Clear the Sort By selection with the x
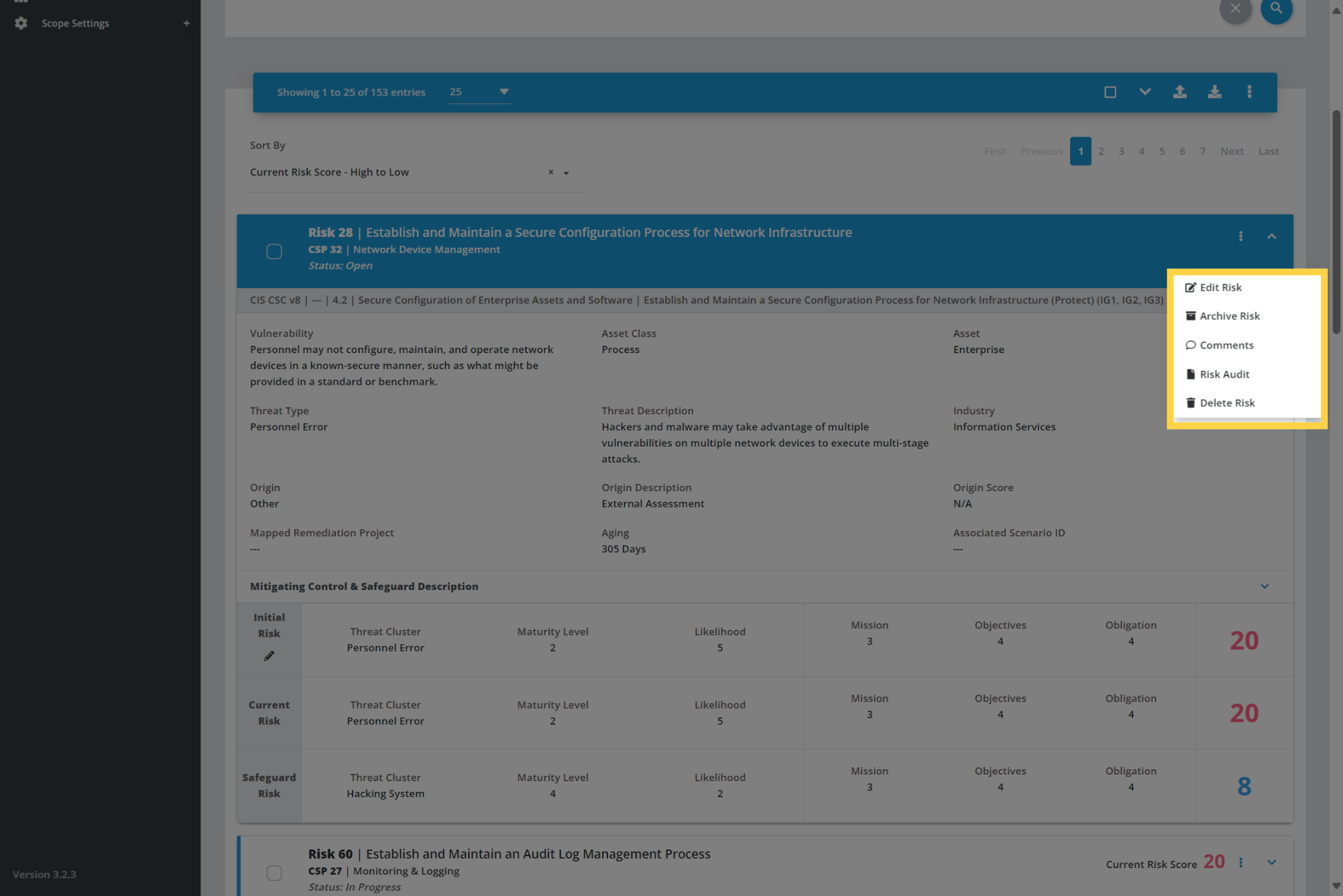1343x896 pixels. coord(550,172)
